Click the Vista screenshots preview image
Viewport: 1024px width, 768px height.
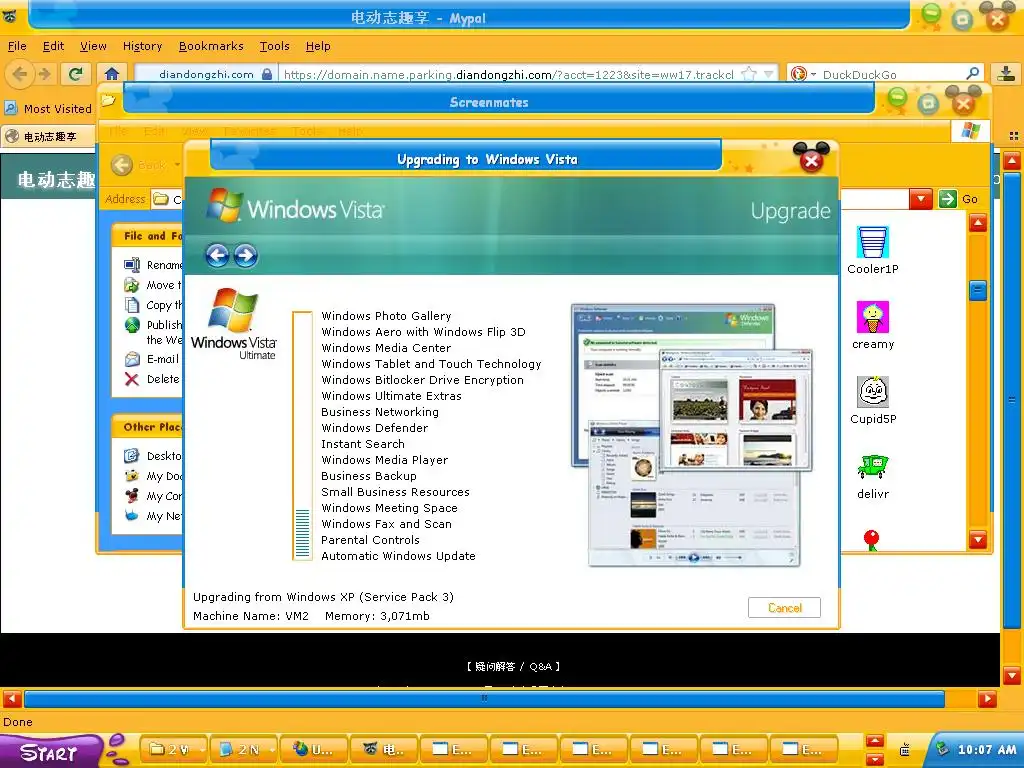coord(692,435)
